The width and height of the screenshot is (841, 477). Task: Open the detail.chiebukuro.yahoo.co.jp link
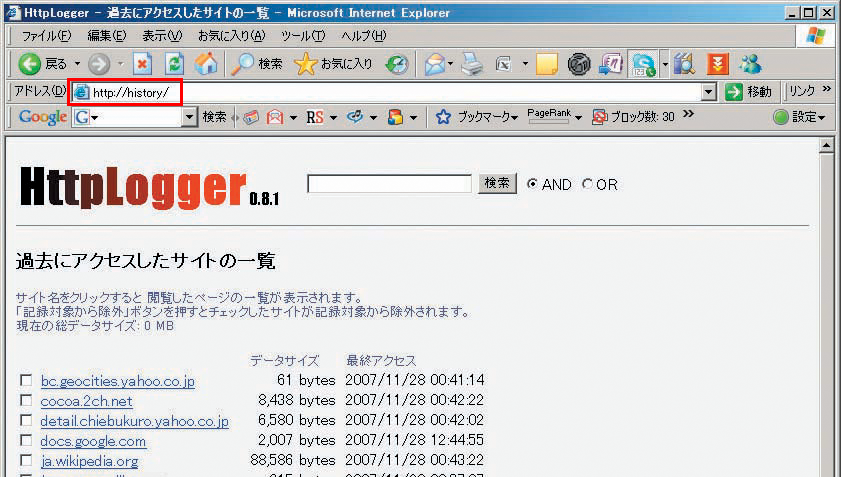(135, 421)
